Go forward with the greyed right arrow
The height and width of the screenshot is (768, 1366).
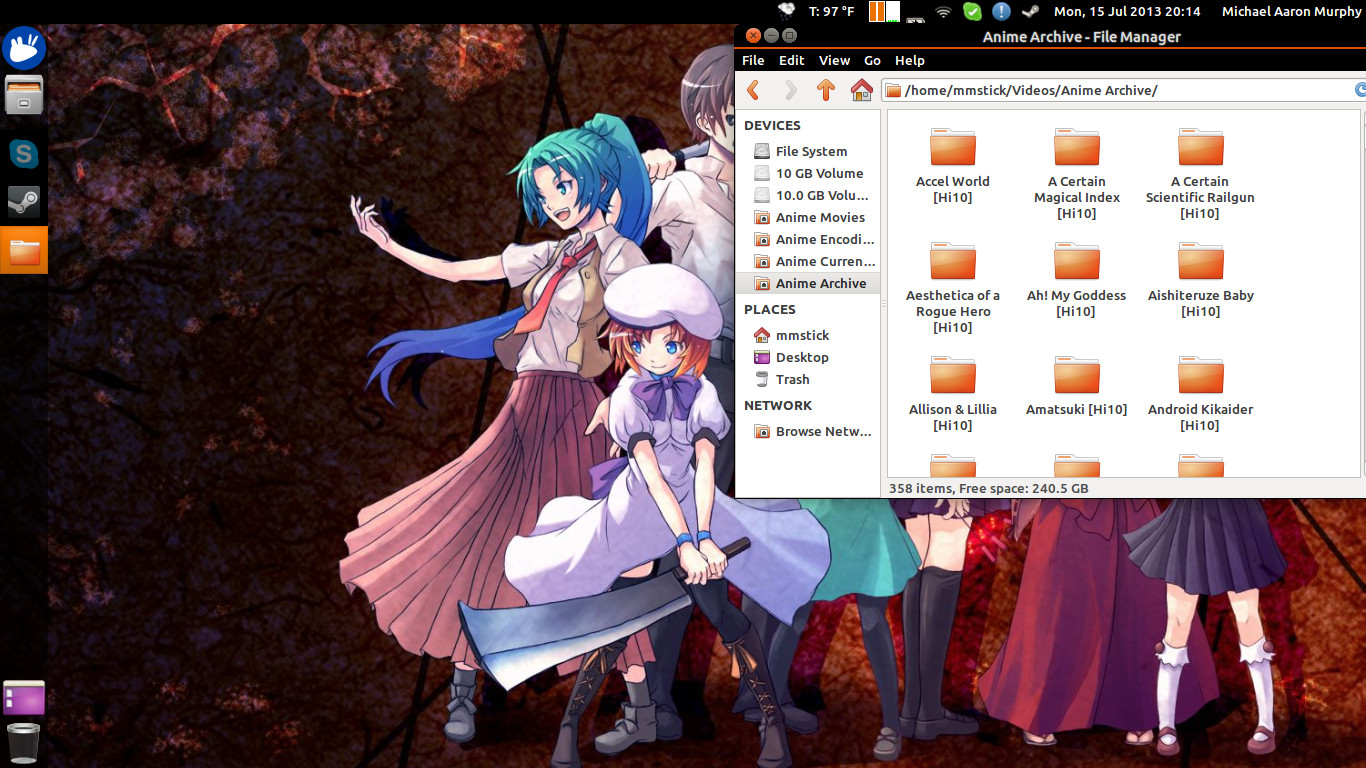tap(790, 90)
